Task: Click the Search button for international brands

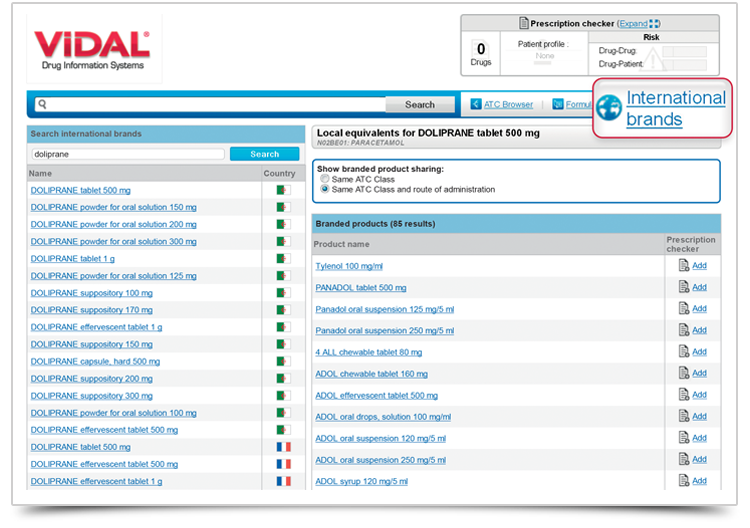Action: (265, 154)
